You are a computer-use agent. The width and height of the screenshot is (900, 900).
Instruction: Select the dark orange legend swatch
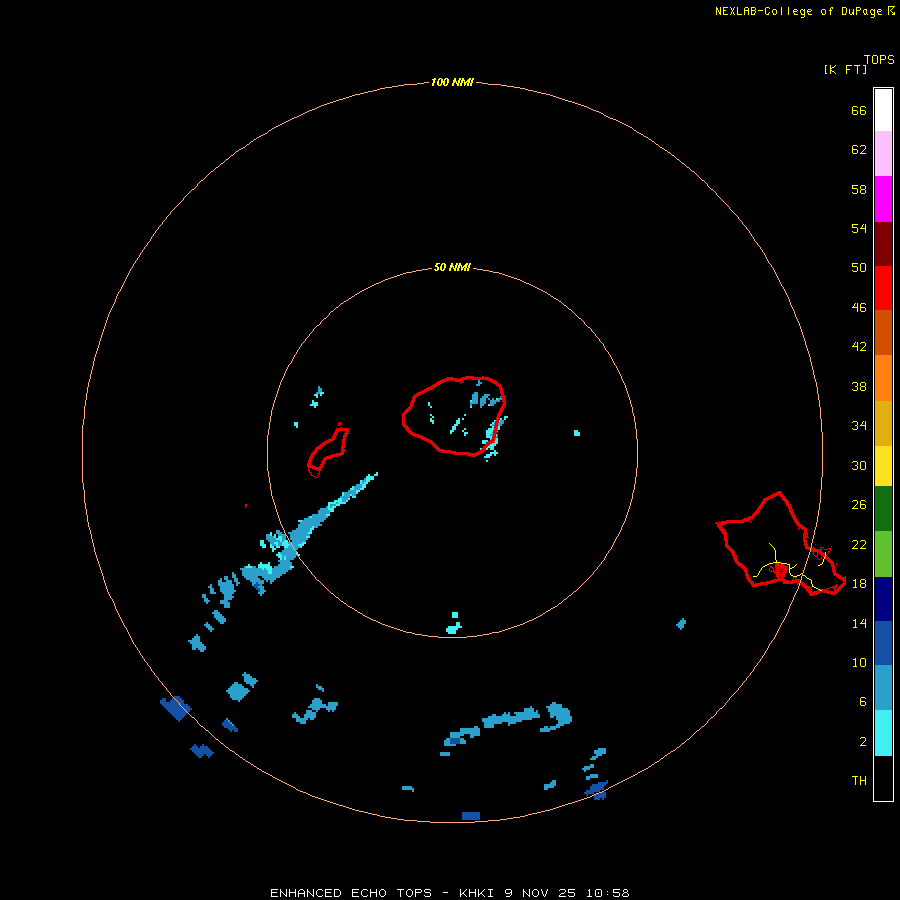tap(883, 332)
